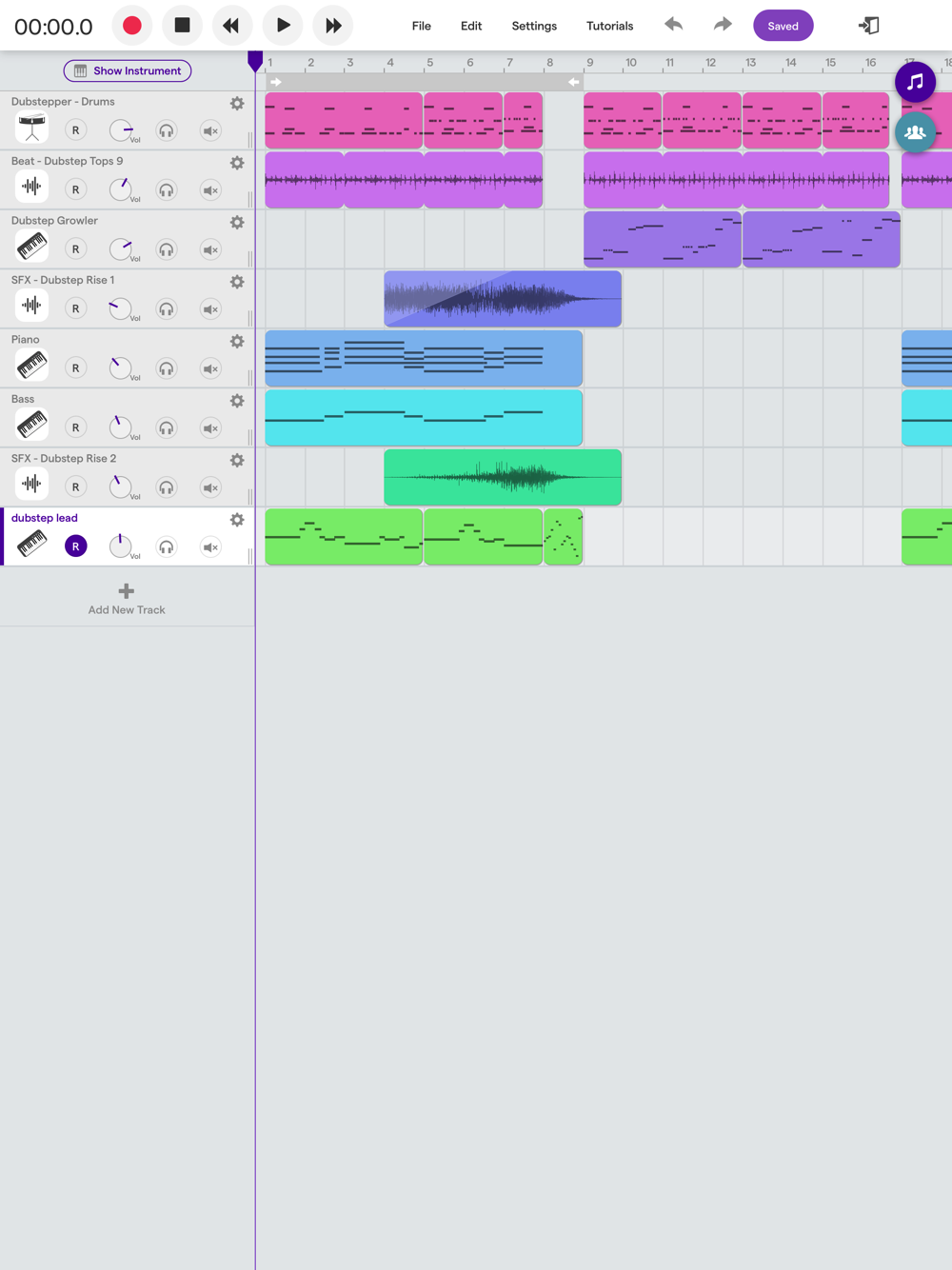Open settings gear for Bass track
Screen dimensions: 952x1270
237,401
